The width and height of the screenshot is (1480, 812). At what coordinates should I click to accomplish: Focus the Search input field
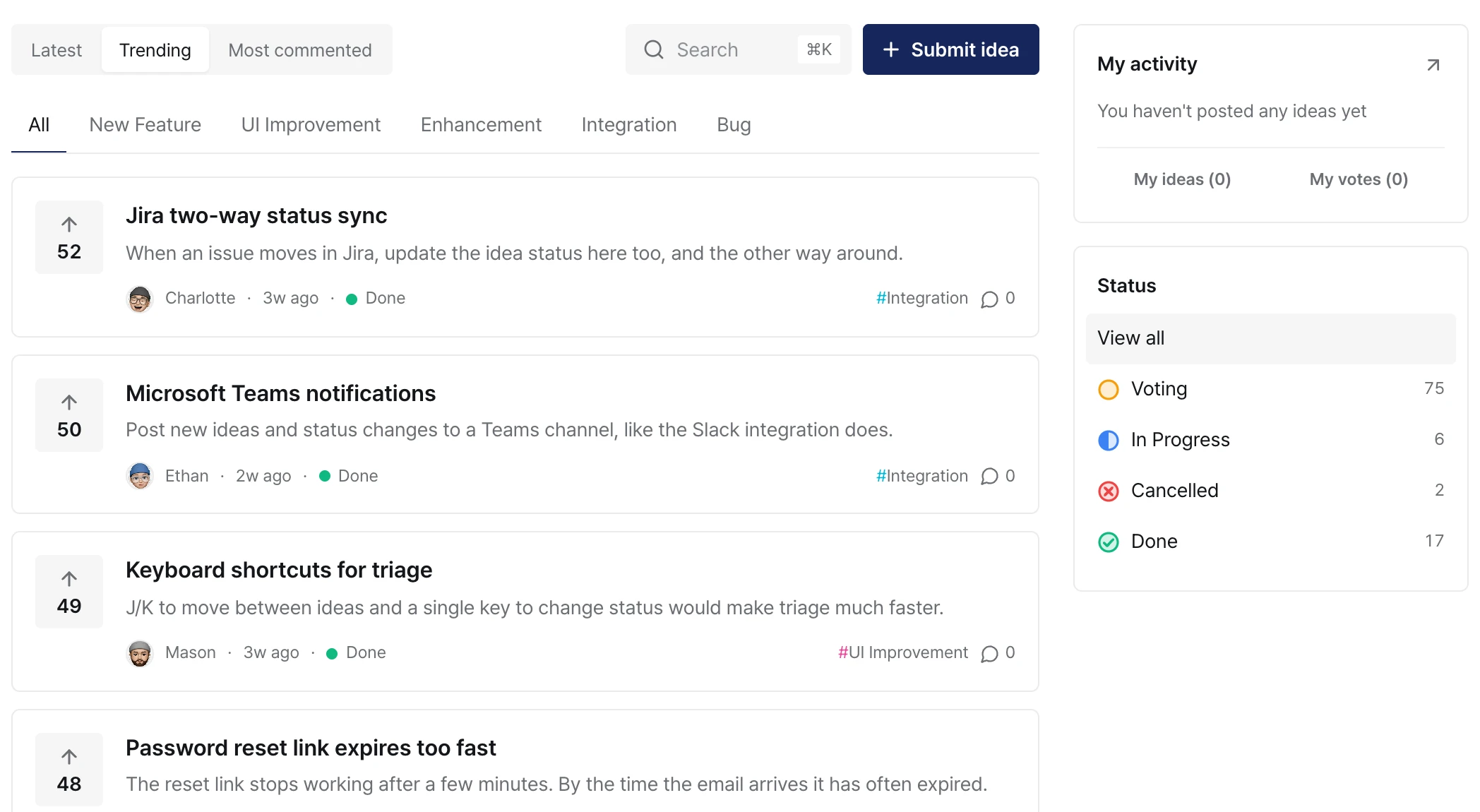[x=738, y=49]
